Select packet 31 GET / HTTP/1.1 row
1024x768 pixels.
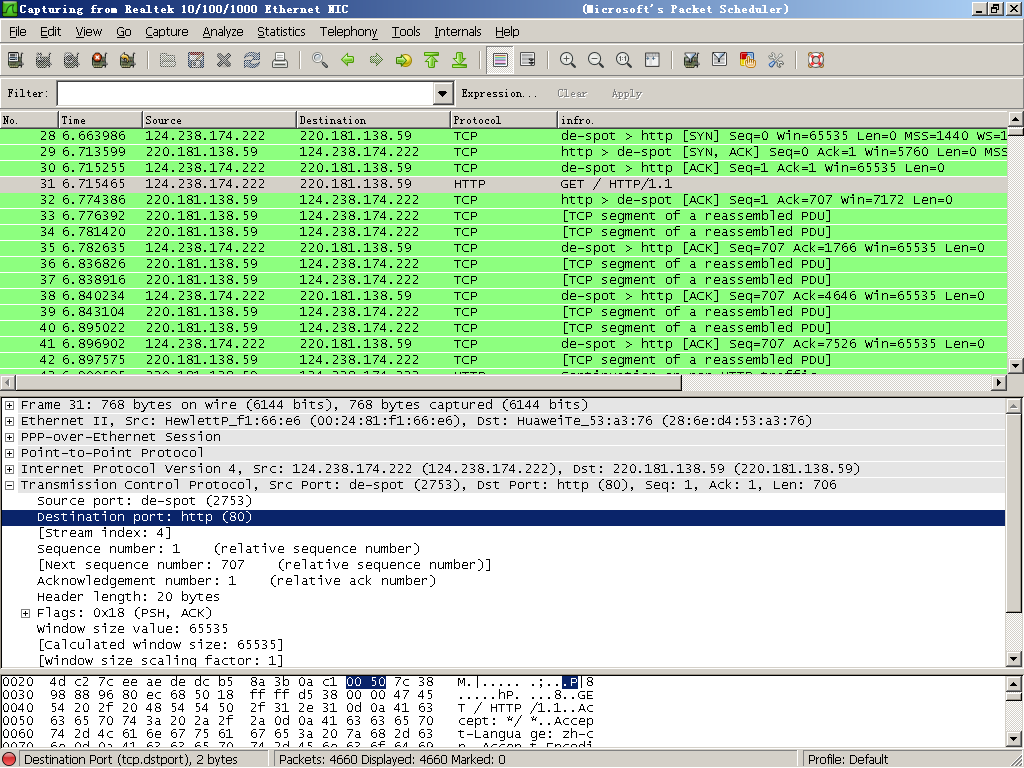(x=504, y=184)
